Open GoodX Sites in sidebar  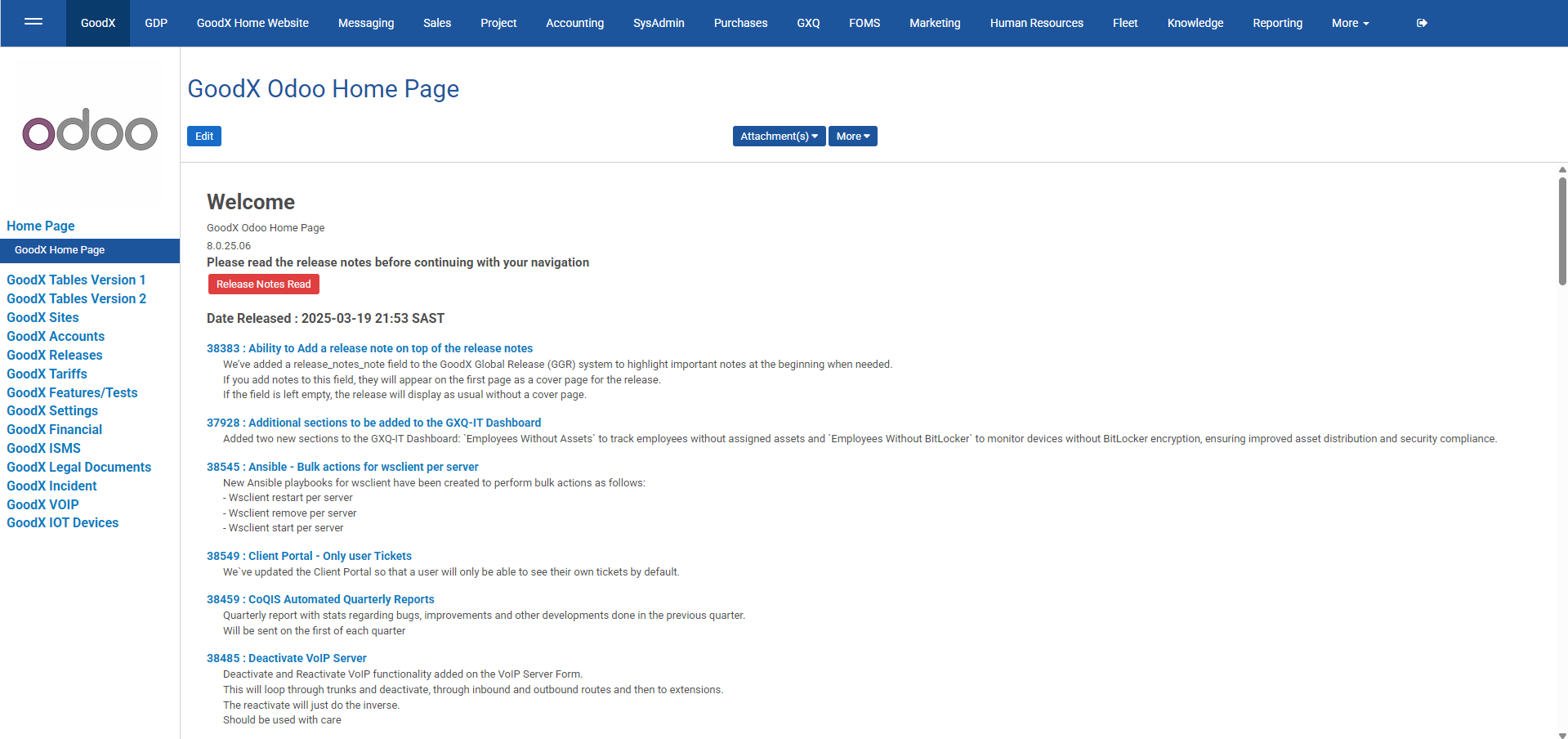tap(42, 317)
